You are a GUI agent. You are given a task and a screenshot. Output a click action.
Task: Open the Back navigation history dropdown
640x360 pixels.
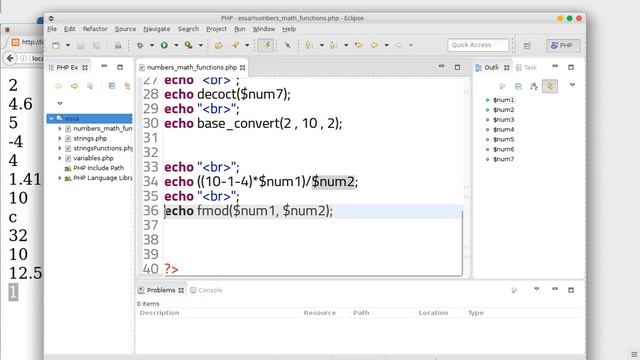[387, 45]
